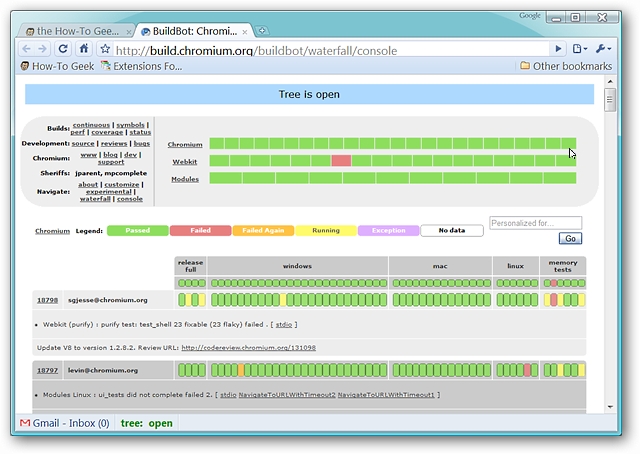Open the Other bookmarks folder
The width and height of the screenshot is (640, 454).
(566, 66)
